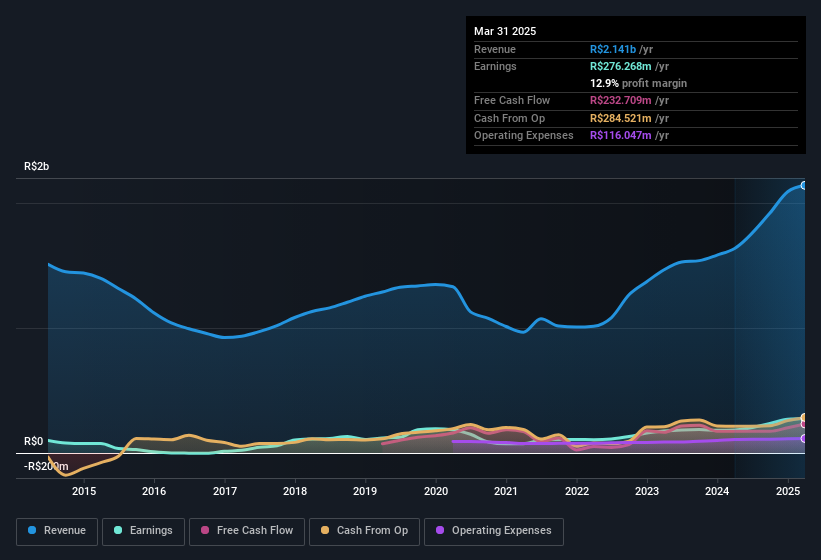Click the 2017 x-axis label

pyautogui.click(x=225, y=491)
